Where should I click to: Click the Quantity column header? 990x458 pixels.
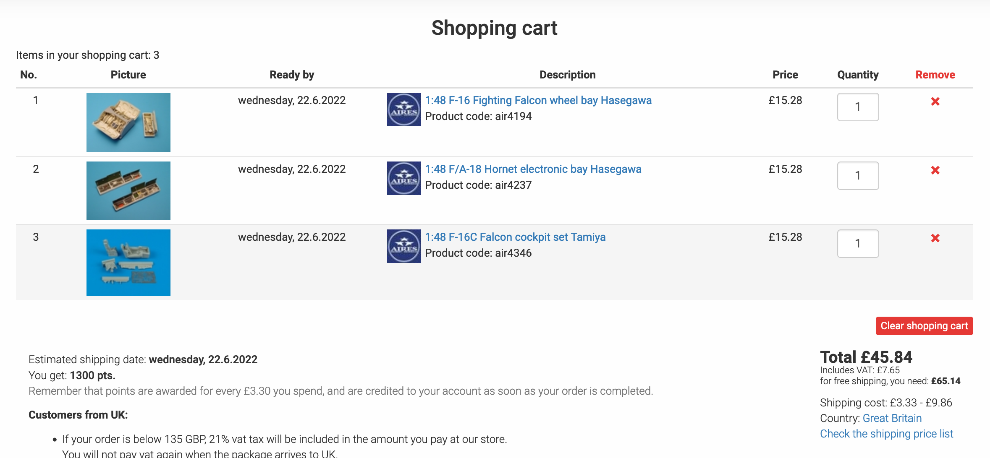(x=858, y=75)
